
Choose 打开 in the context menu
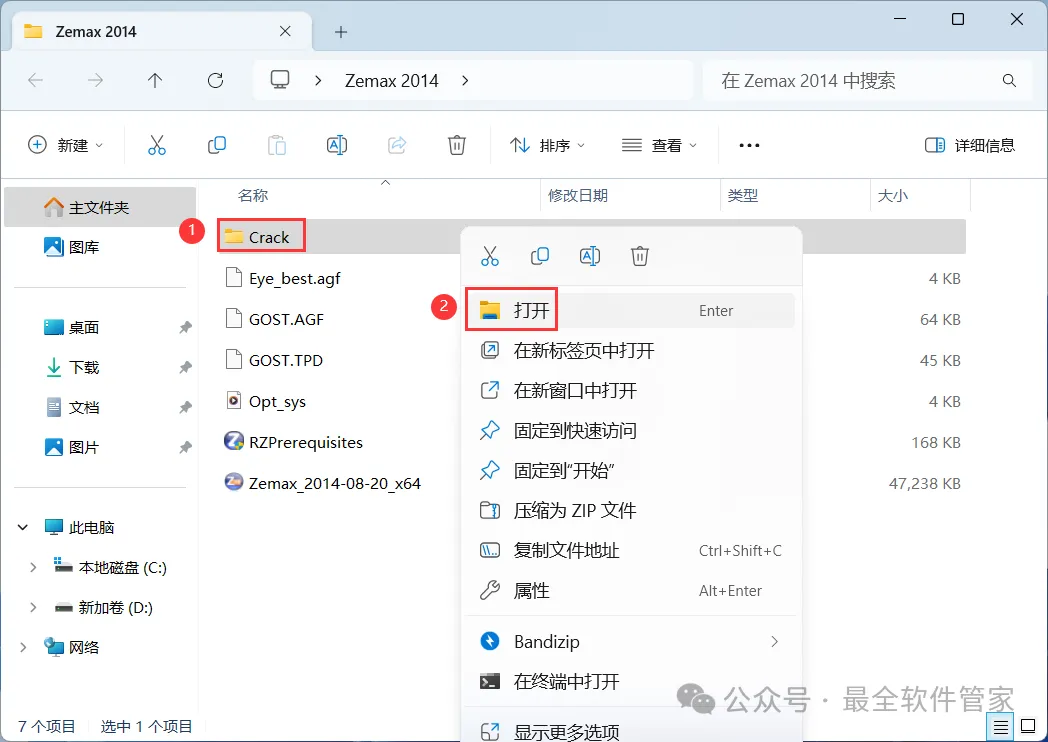pyautogui.click(x=630, y=311)
